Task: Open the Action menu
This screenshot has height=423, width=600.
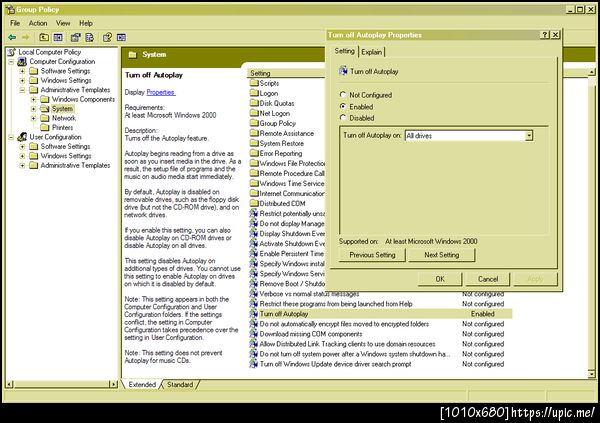Action: 38,23
